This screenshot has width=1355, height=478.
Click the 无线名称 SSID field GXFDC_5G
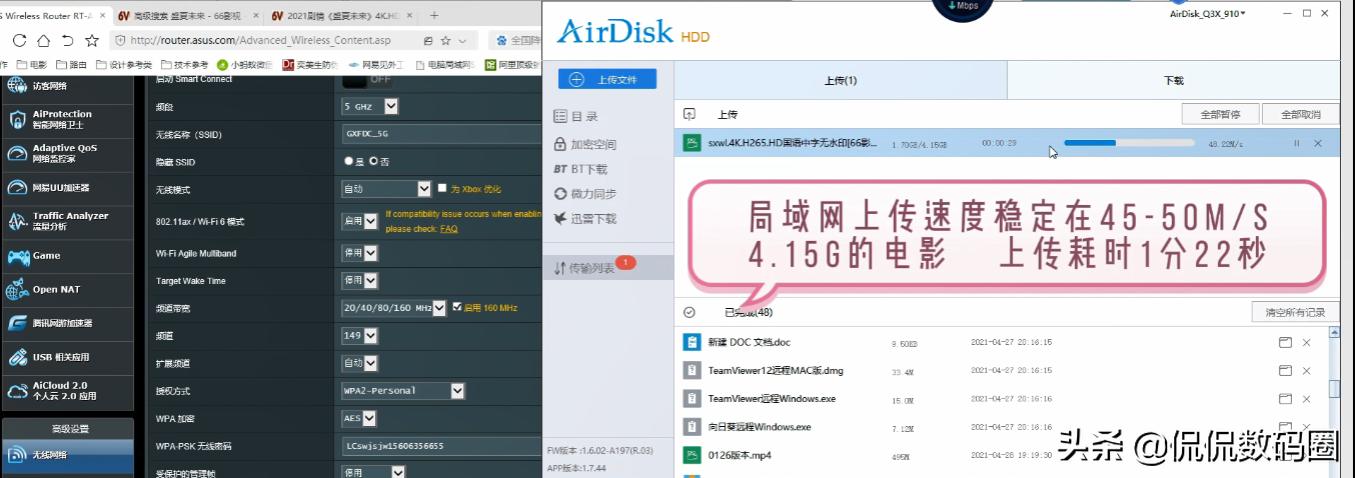[x=441, y=133]
